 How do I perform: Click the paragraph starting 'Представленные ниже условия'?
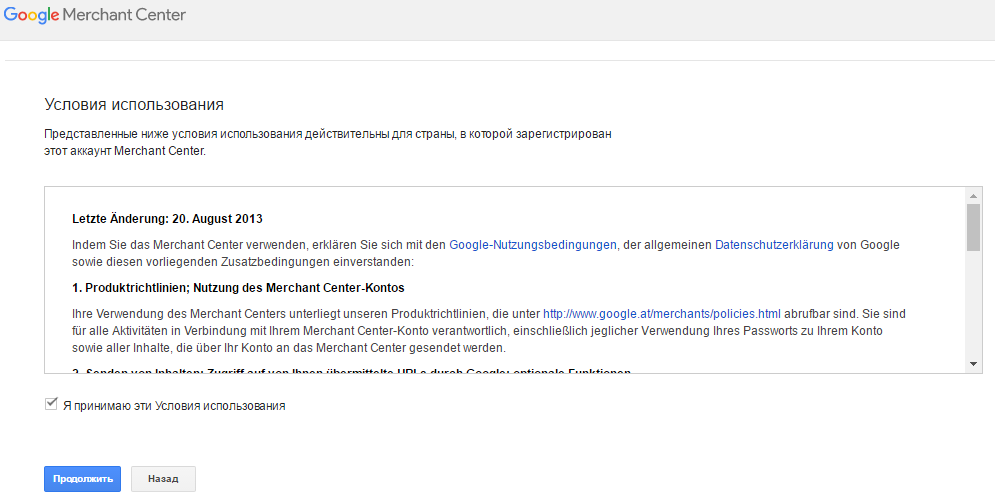328,143
